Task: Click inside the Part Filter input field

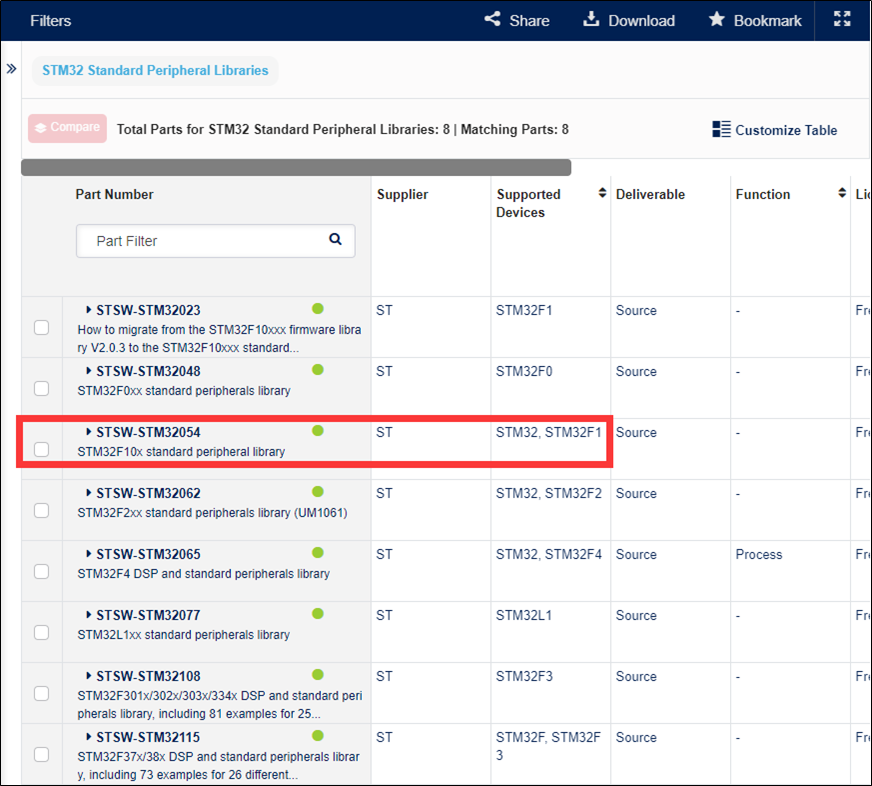Action: pos(190,241)
